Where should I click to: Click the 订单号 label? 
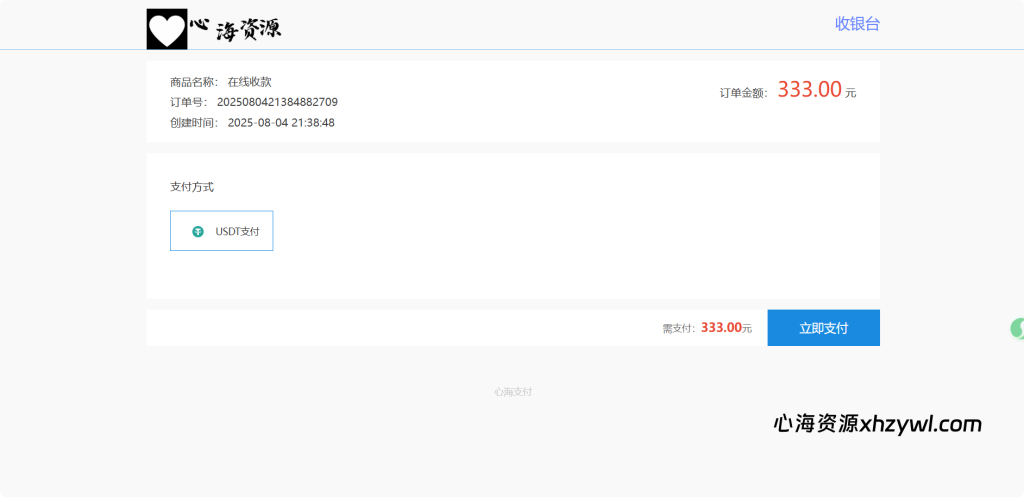coord(188,102)
